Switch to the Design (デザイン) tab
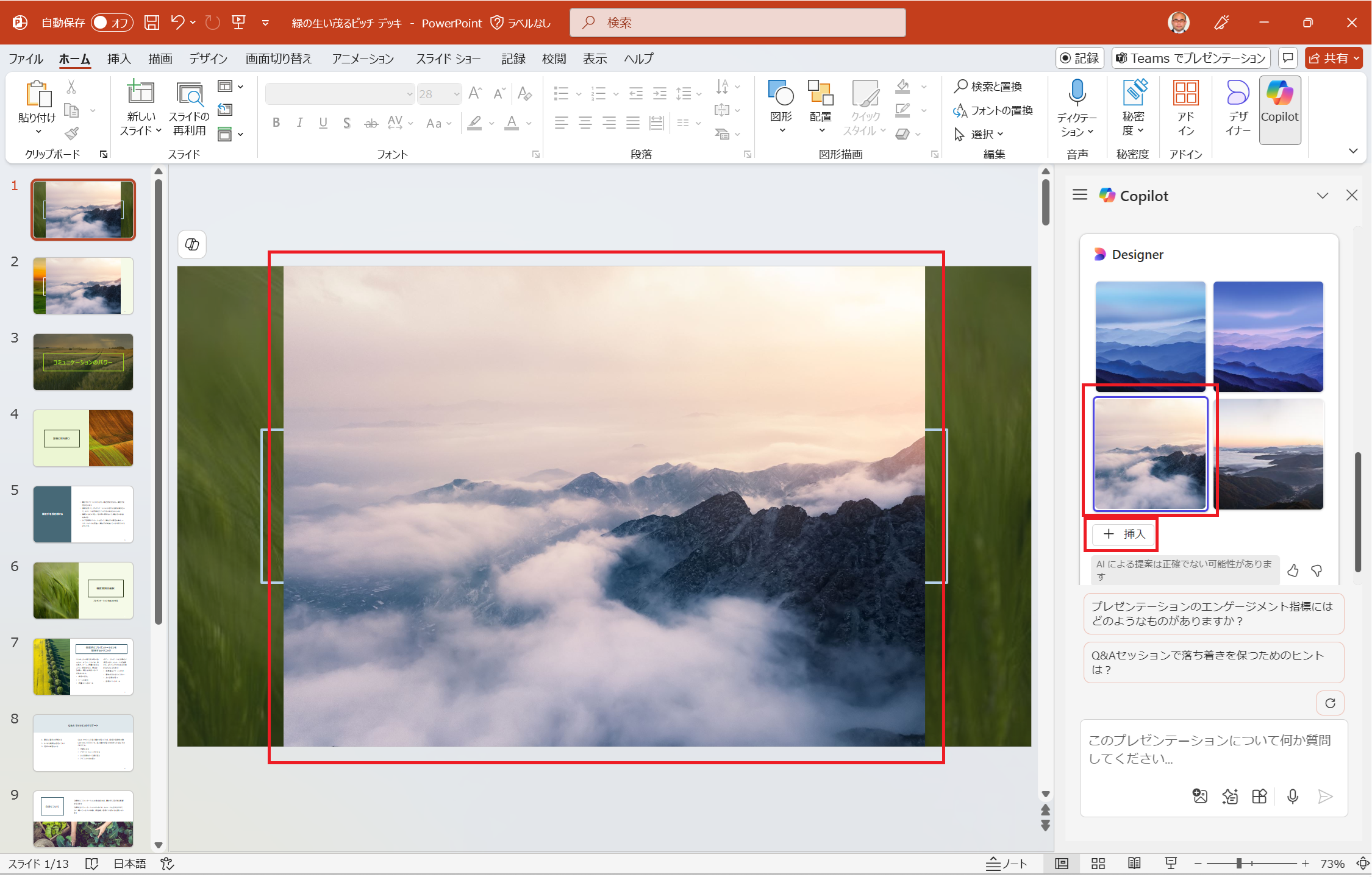This screenshot has width=1372, height=877. pos(208,59)
